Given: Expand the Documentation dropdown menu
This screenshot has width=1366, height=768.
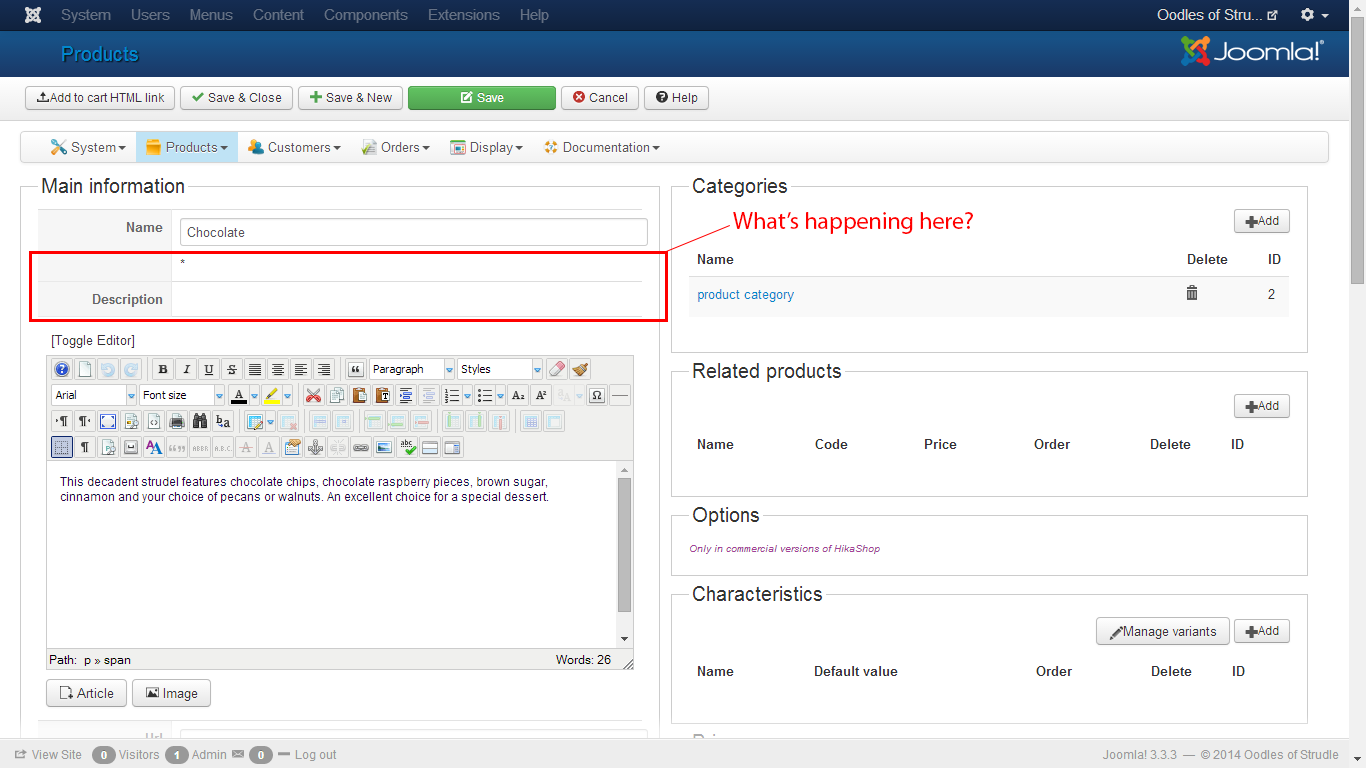Looking at the screenshot, I should click(x=602, y=147).
